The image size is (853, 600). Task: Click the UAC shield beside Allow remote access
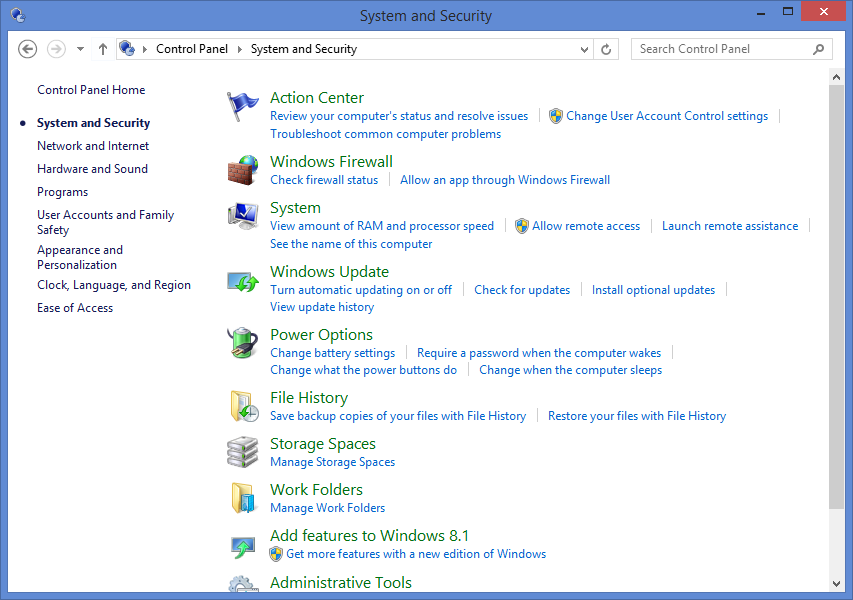click(521, 225)
